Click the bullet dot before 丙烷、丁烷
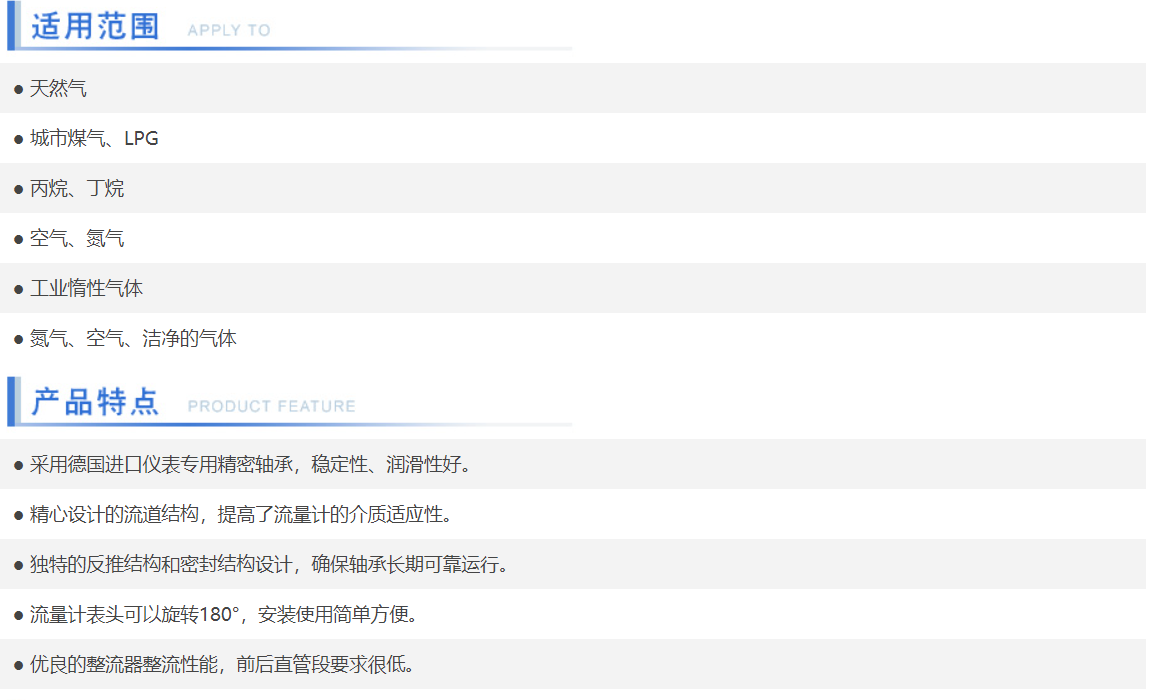The width and height of the screenshot is (1151, 700). click(x=18, y=190)
